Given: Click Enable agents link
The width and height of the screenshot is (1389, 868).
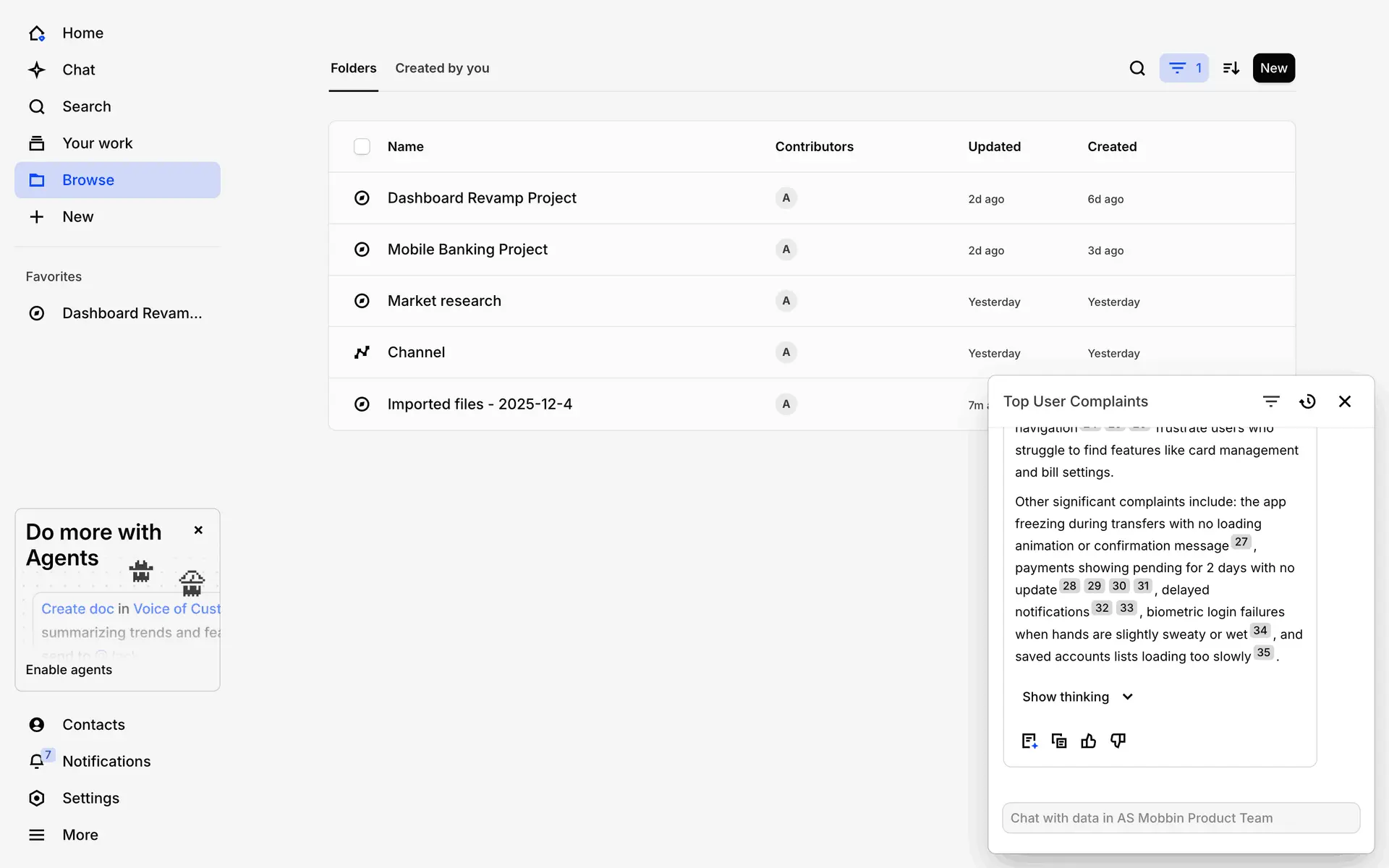Looking at the screenshot, I should [x=69, y=670].
